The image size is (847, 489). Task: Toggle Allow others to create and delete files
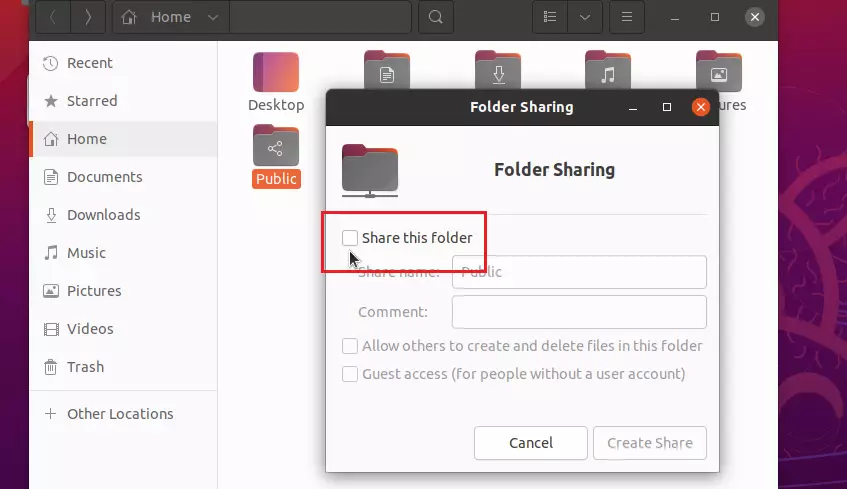coord(350,346)
